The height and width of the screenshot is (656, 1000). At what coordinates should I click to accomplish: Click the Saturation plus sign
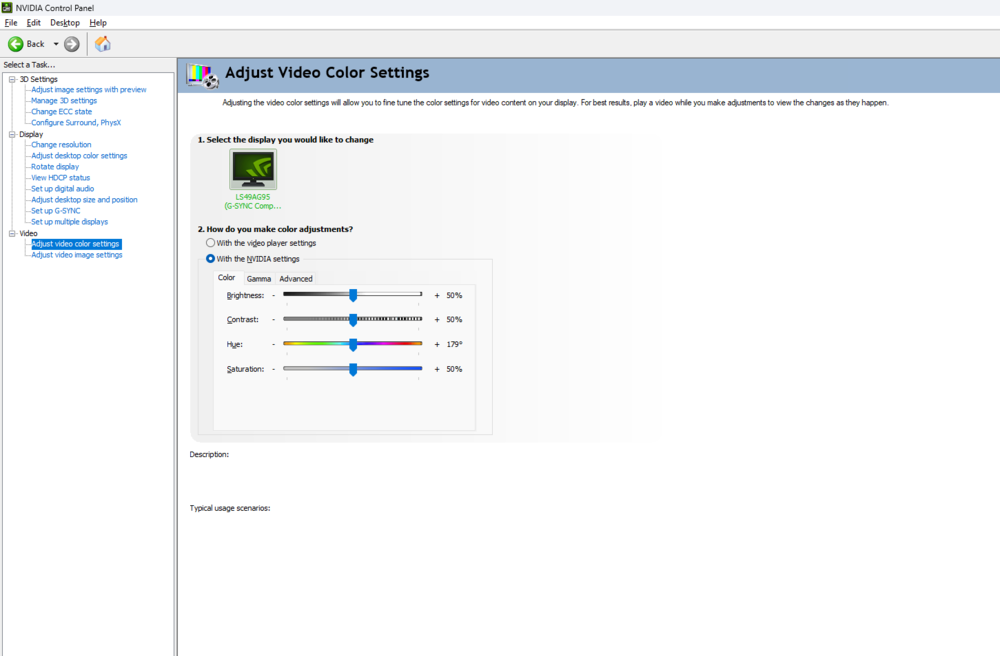pos(437,369)
